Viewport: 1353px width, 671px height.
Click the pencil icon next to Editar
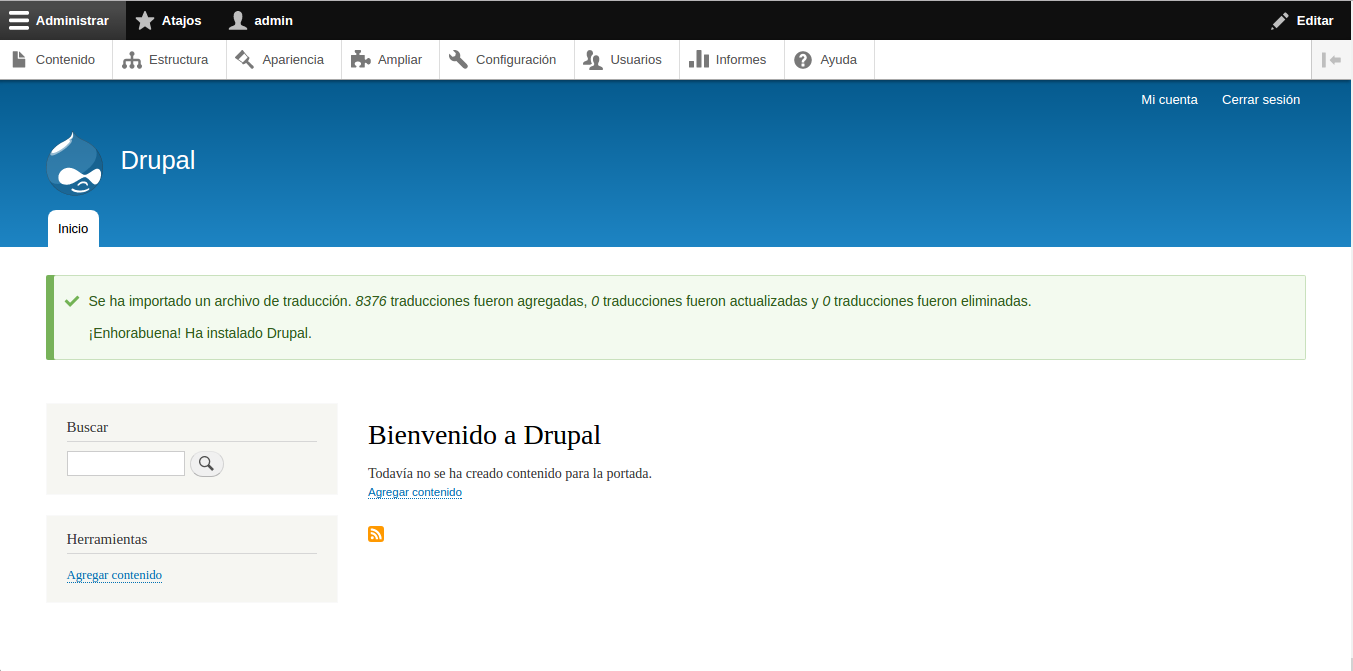click(x=1280, y=21)
